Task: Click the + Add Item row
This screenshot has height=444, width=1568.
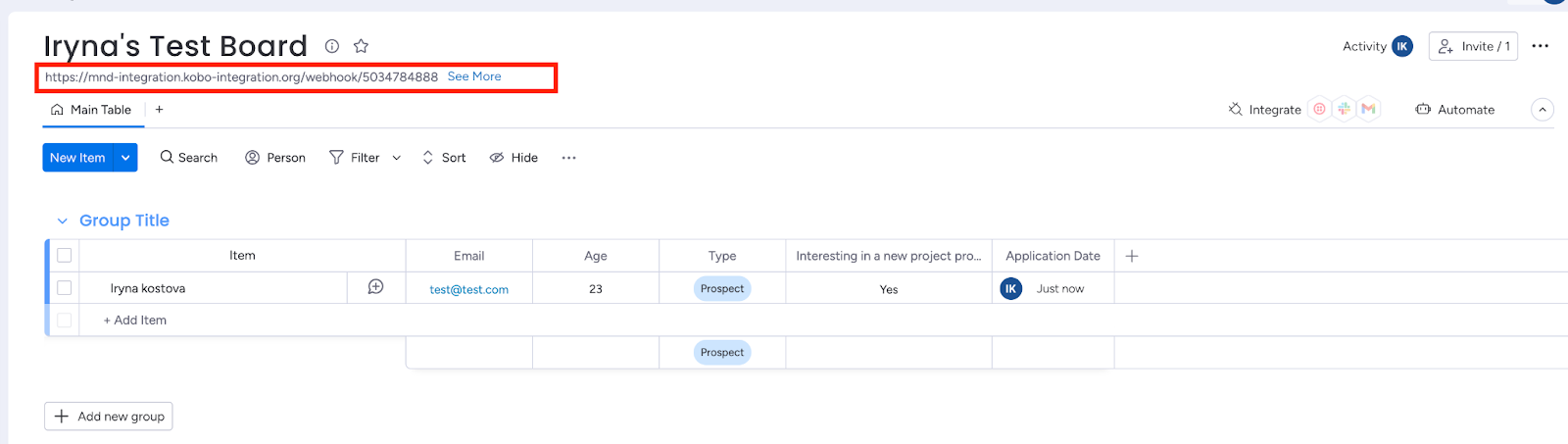Action: coord(135,321)
